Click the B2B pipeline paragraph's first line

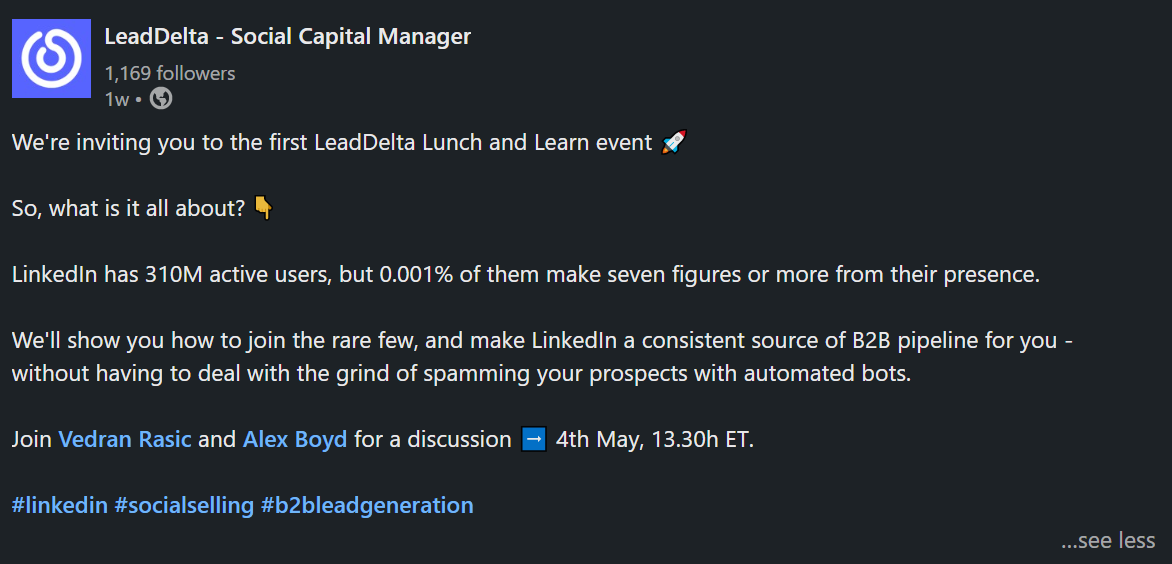click(x=543, y=341)
